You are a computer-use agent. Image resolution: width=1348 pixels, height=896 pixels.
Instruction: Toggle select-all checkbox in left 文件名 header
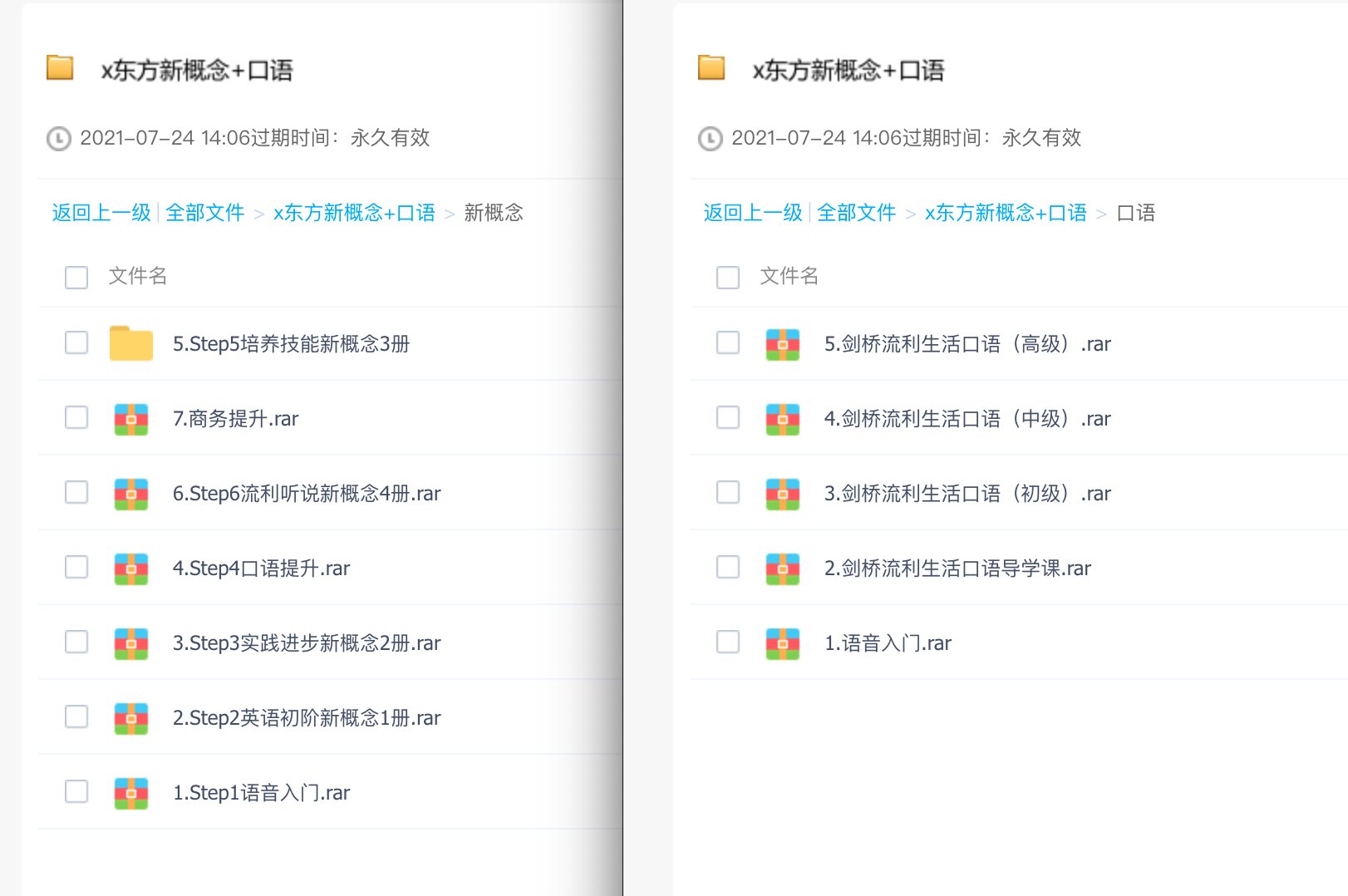[x=76, y=277]
